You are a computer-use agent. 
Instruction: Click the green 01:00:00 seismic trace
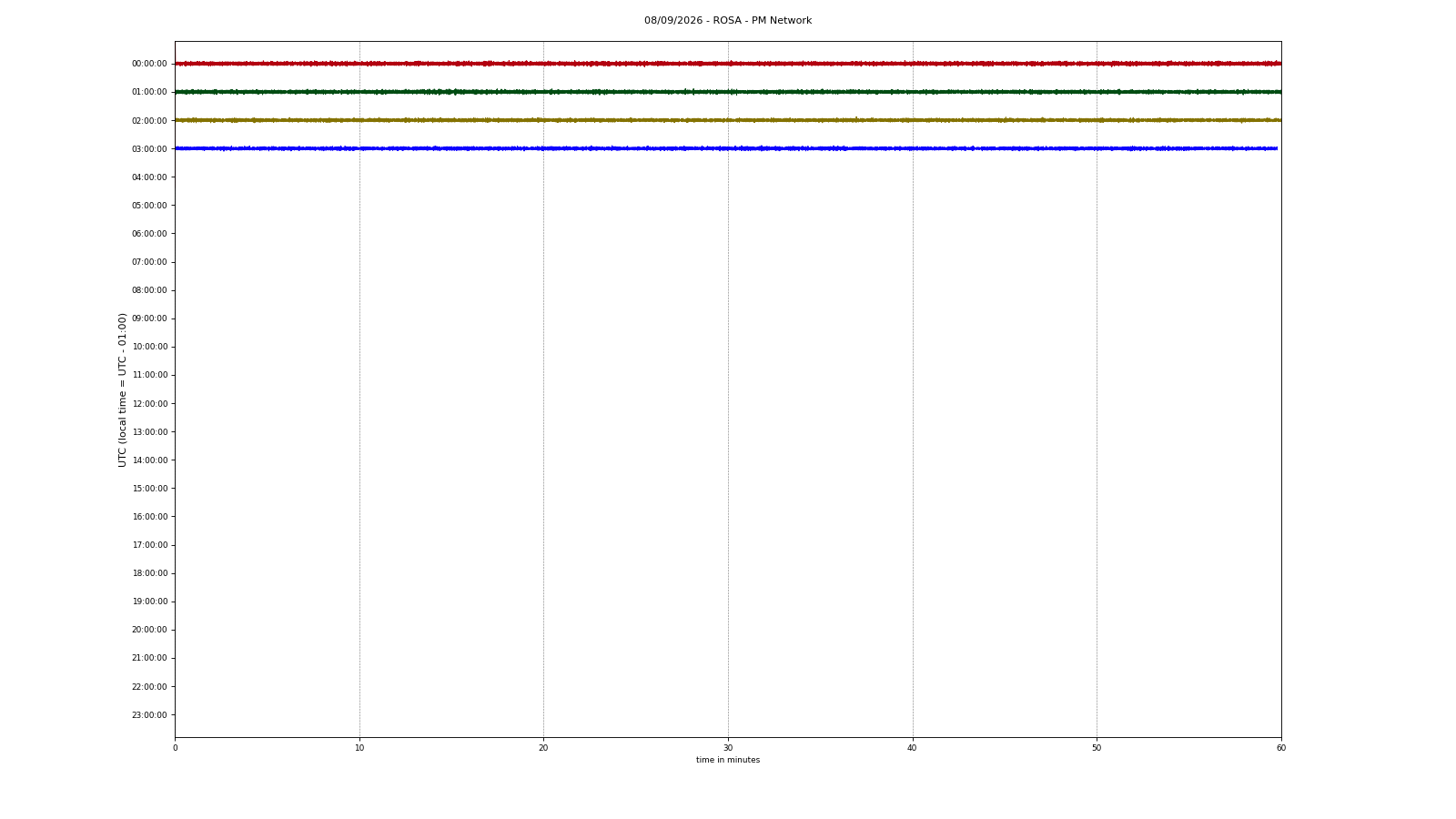[x=728, y=92]
